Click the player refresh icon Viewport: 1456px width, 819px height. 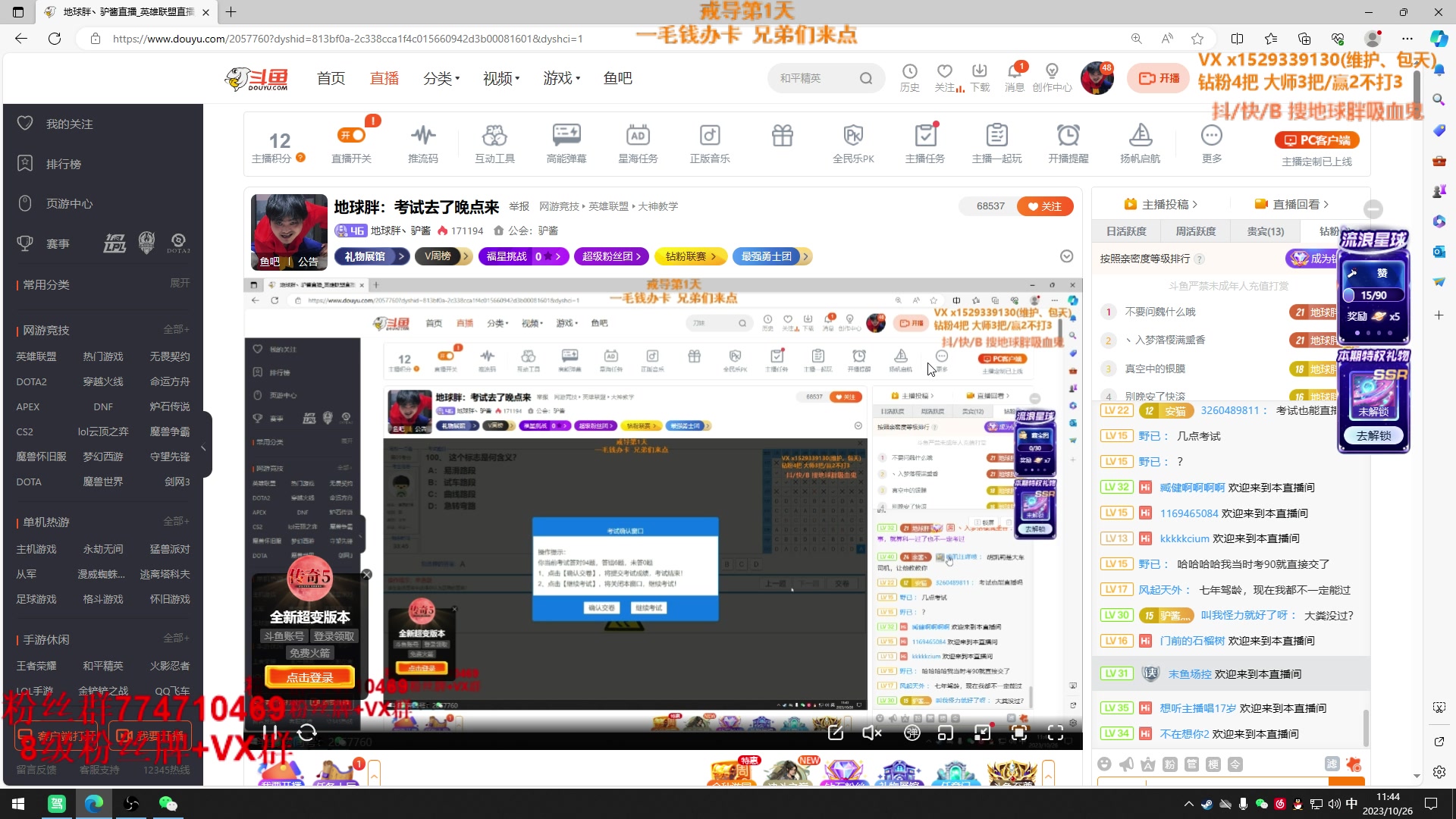click(x=307, y=733)
